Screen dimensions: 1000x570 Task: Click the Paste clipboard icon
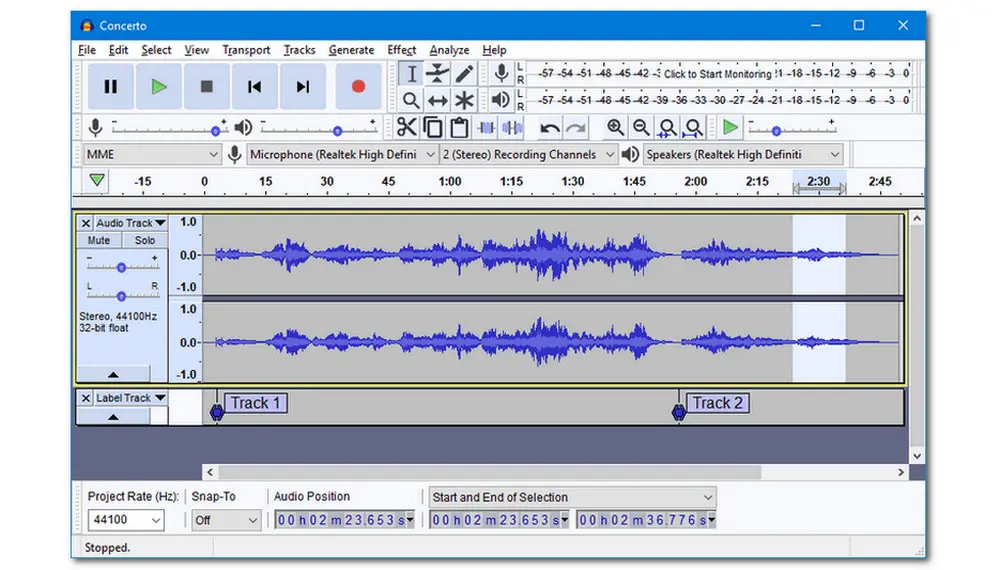pyautogui.click(x=459, y=127)
